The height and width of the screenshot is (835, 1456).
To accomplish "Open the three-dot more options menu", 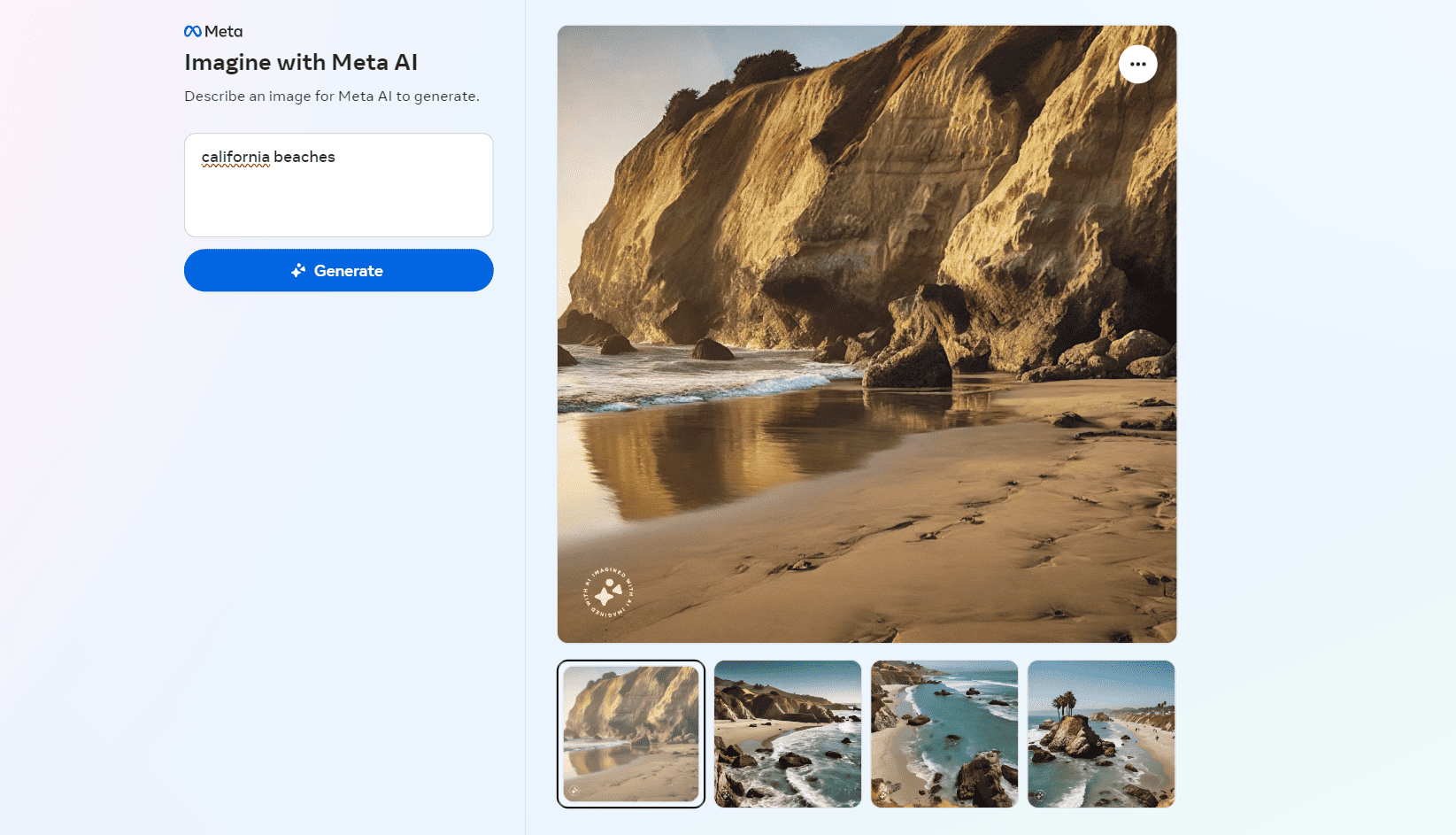I will [1137, 65].
